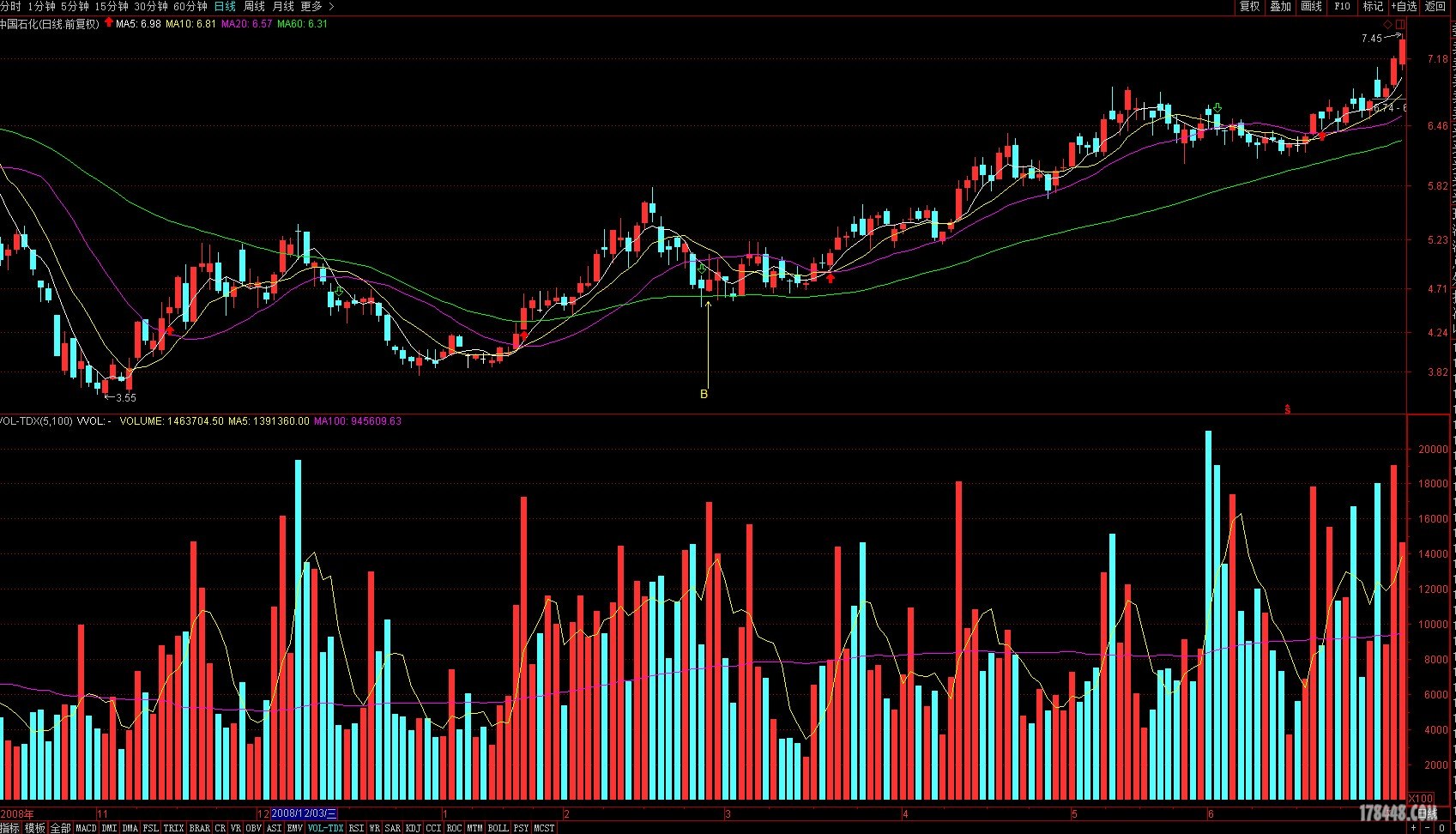Switch to 周线 weekly chart
This screenshot has width=1456, height=834.
coord(255,6)
